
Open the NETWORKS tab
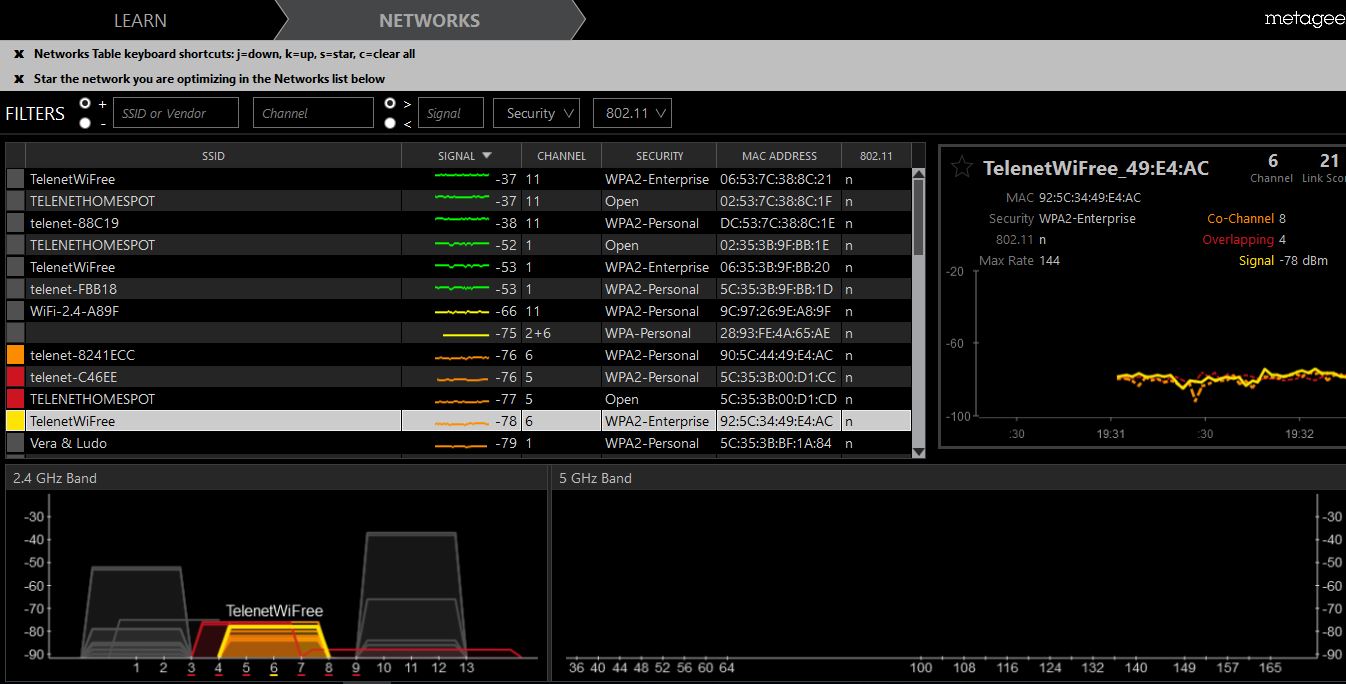click(x=429, y=20)
